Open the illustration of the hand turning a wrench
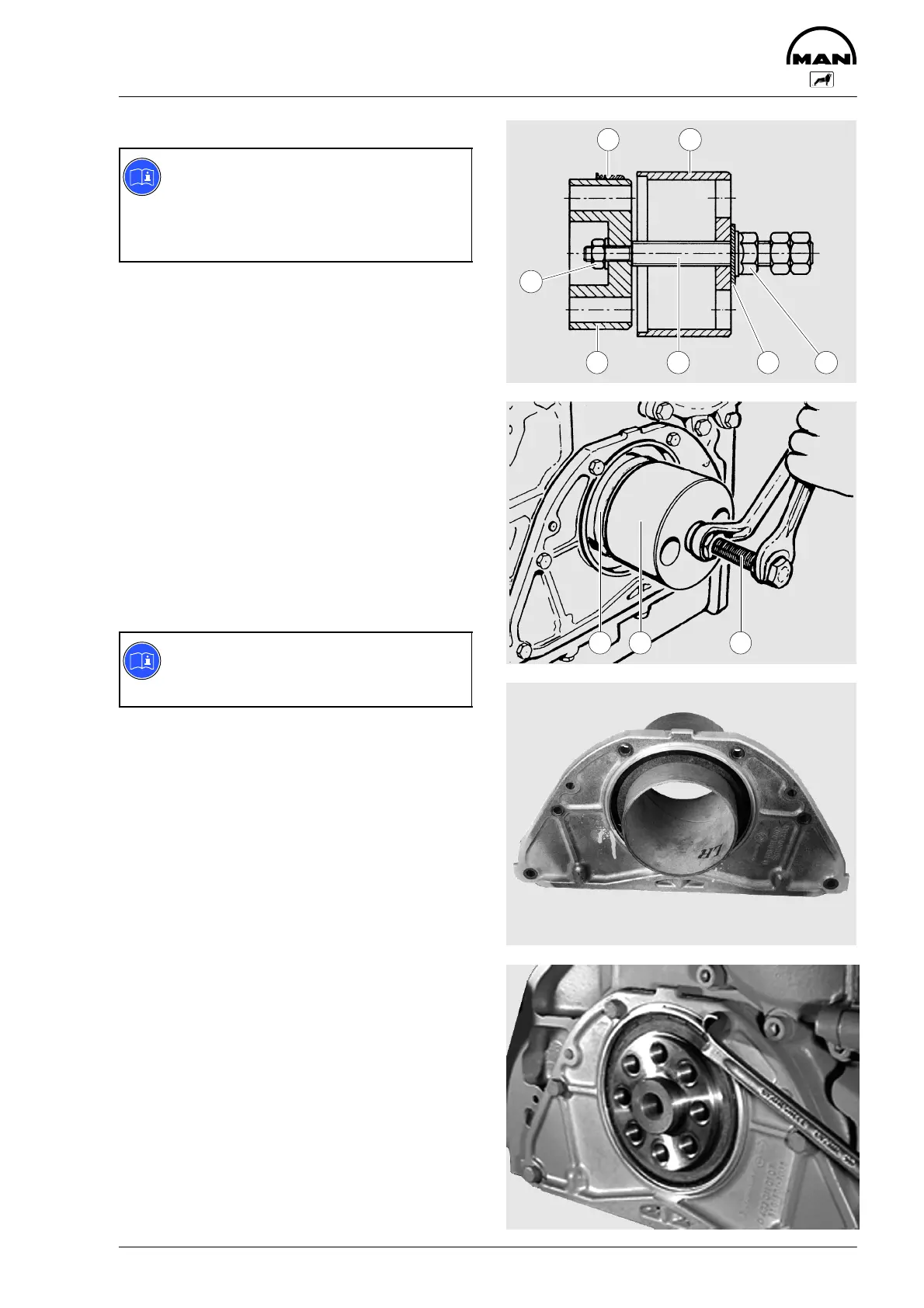 pyautogui.click(x=681, y=532)
